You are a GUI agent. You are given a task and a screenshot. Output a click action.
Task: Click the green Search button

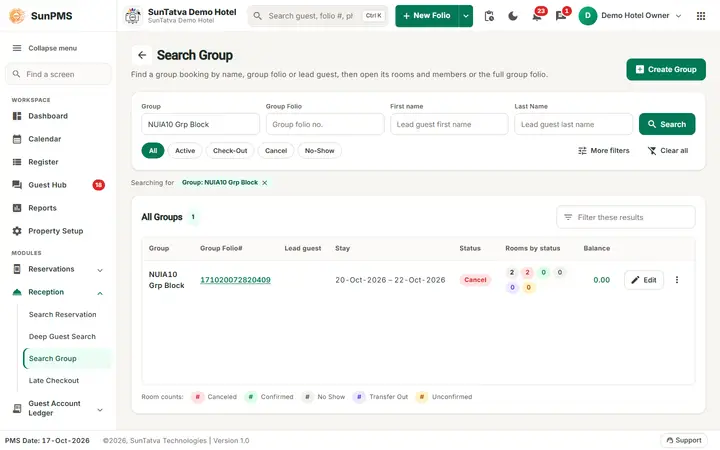coord(667,124)
